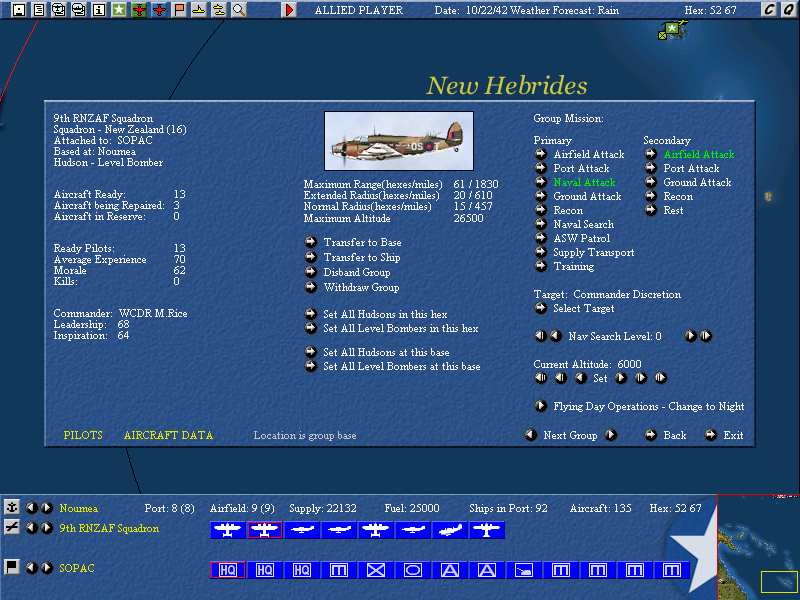This screenshot has height=600, width=800.
Task: Click the green star preferences icon
Action: click(119, 10)
